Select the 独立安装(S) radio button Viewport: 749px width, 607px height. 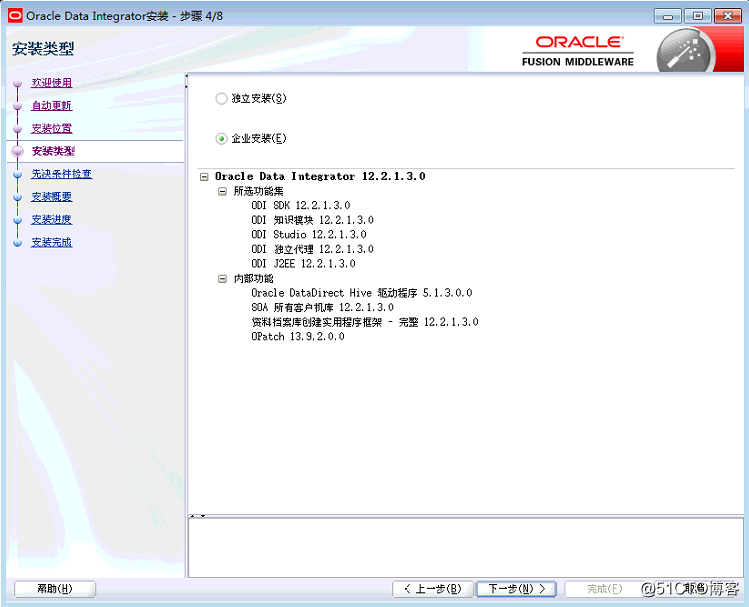point(221,99)
